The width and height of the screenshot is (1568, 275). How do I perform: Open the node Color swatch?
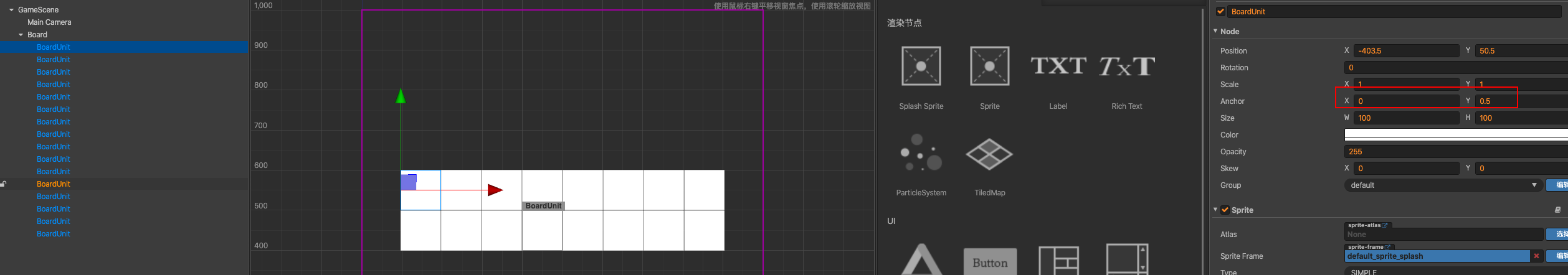pos(1456,134)
